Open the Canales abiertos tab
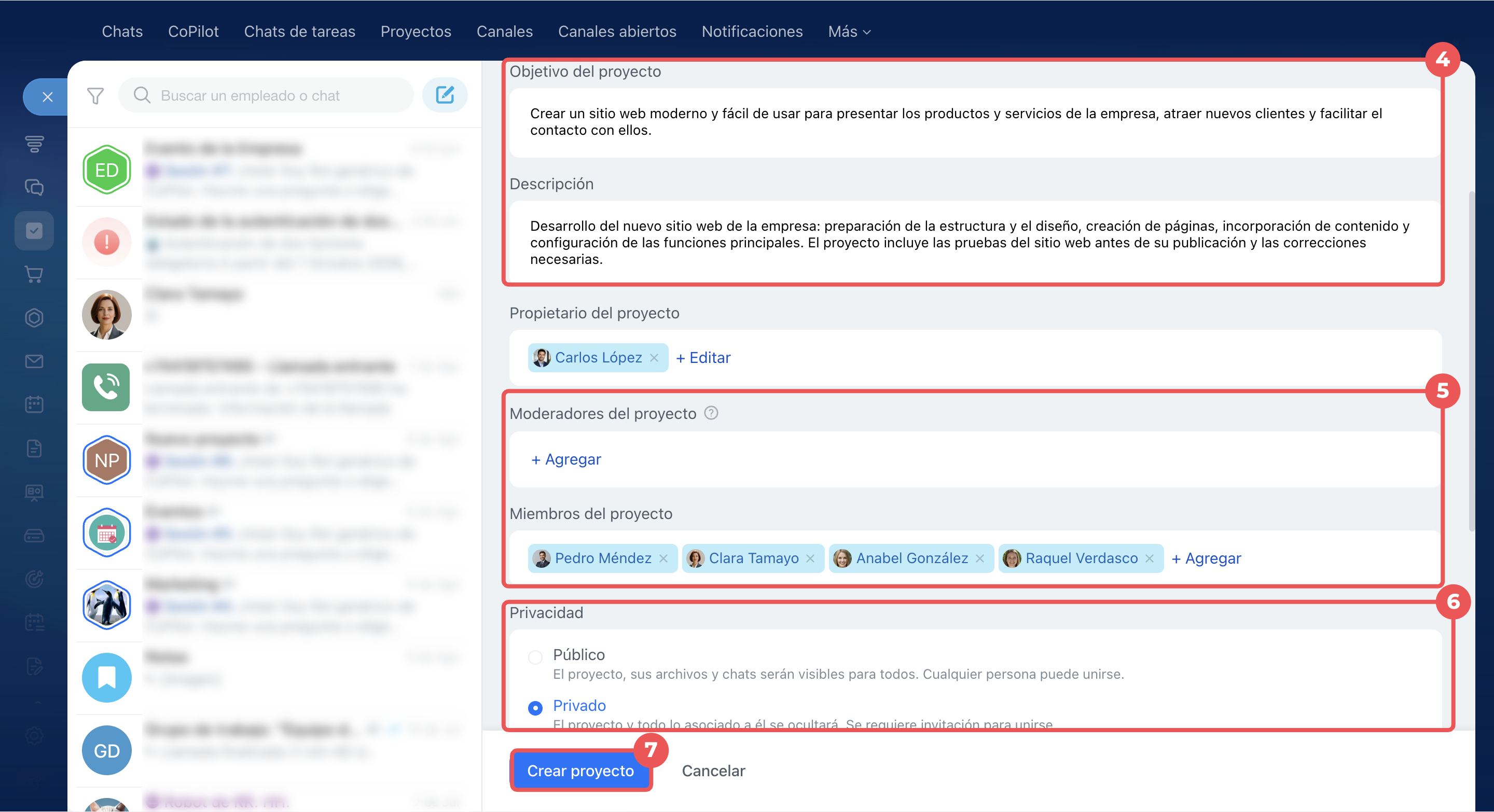Image resolution: width=1494 pixels, height=812 pixels. click(617, 31)
